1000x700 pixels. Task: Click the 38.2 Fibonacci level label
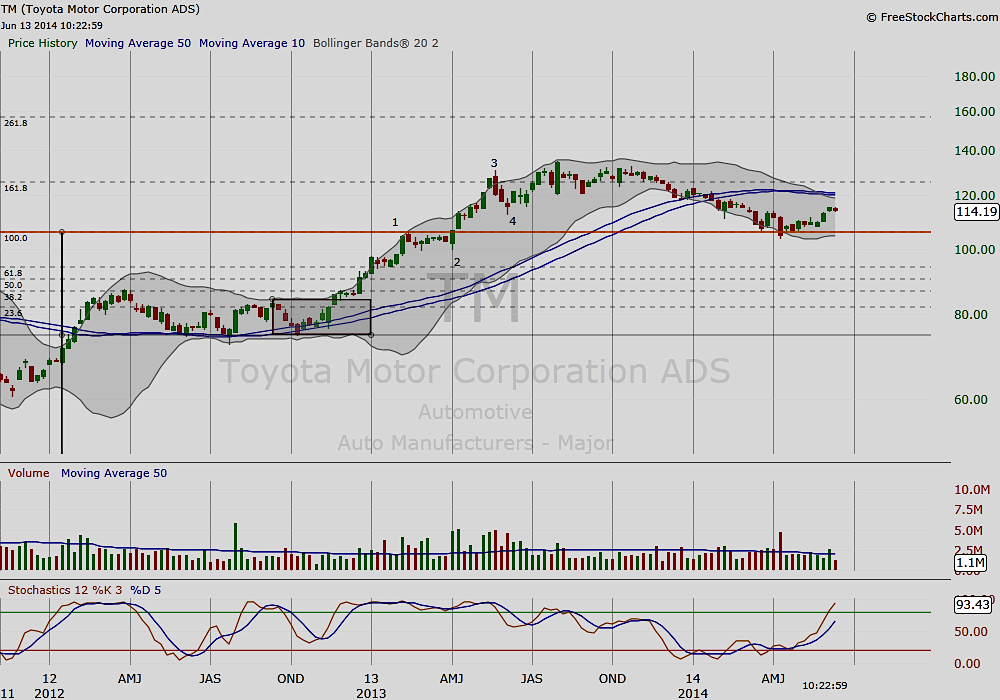pos(13,297)
